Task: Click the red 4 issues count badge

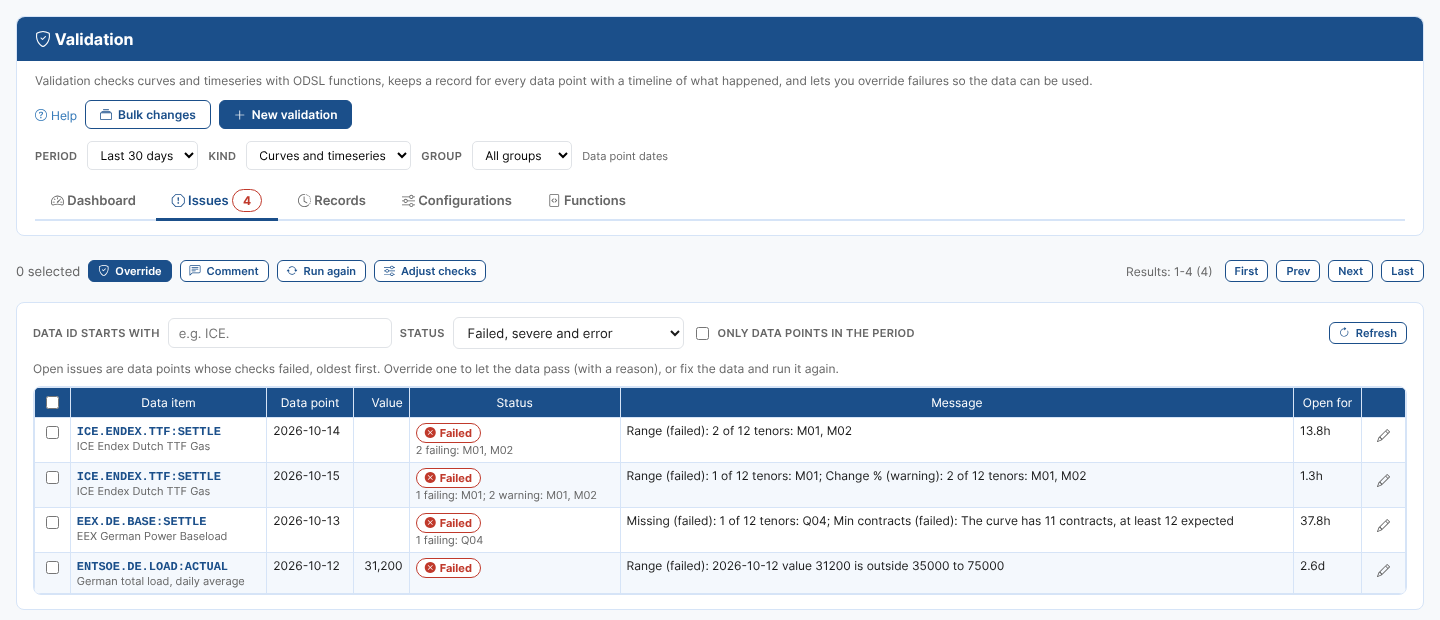Action: click(x=247, y=200)
